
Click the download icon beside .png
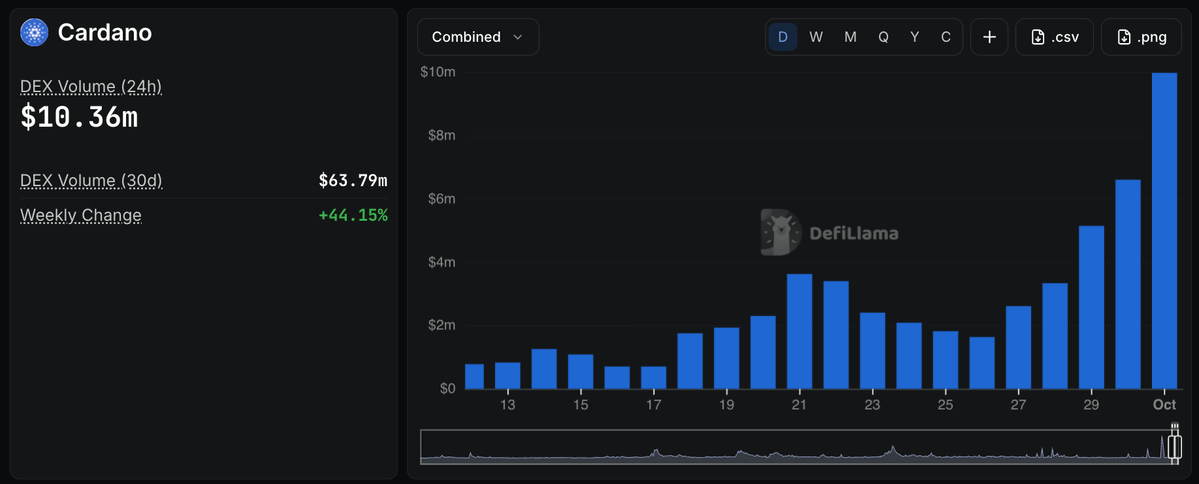pyautogui.click(x=1124, y=37)
